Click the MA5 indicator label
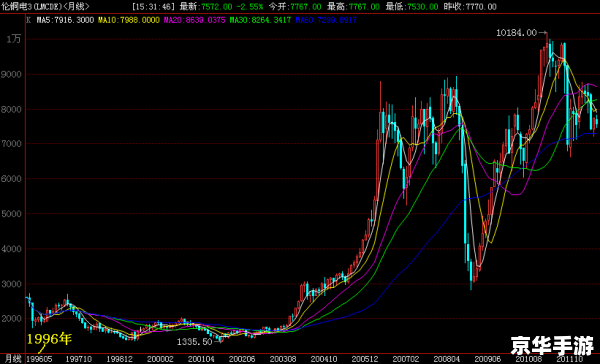The height and width of the screenshot is (364, 600). (x=65, y=20)
